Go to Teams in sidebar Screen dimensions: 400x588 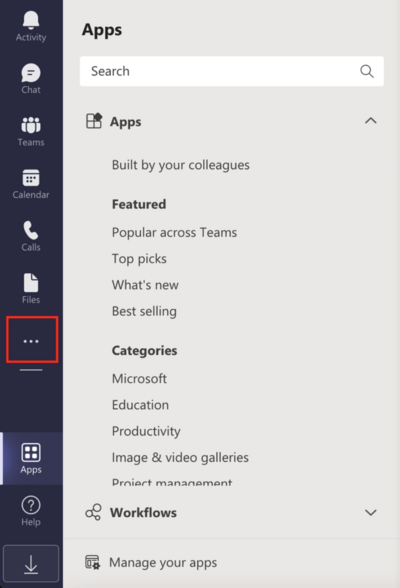(x=31, y=131)
